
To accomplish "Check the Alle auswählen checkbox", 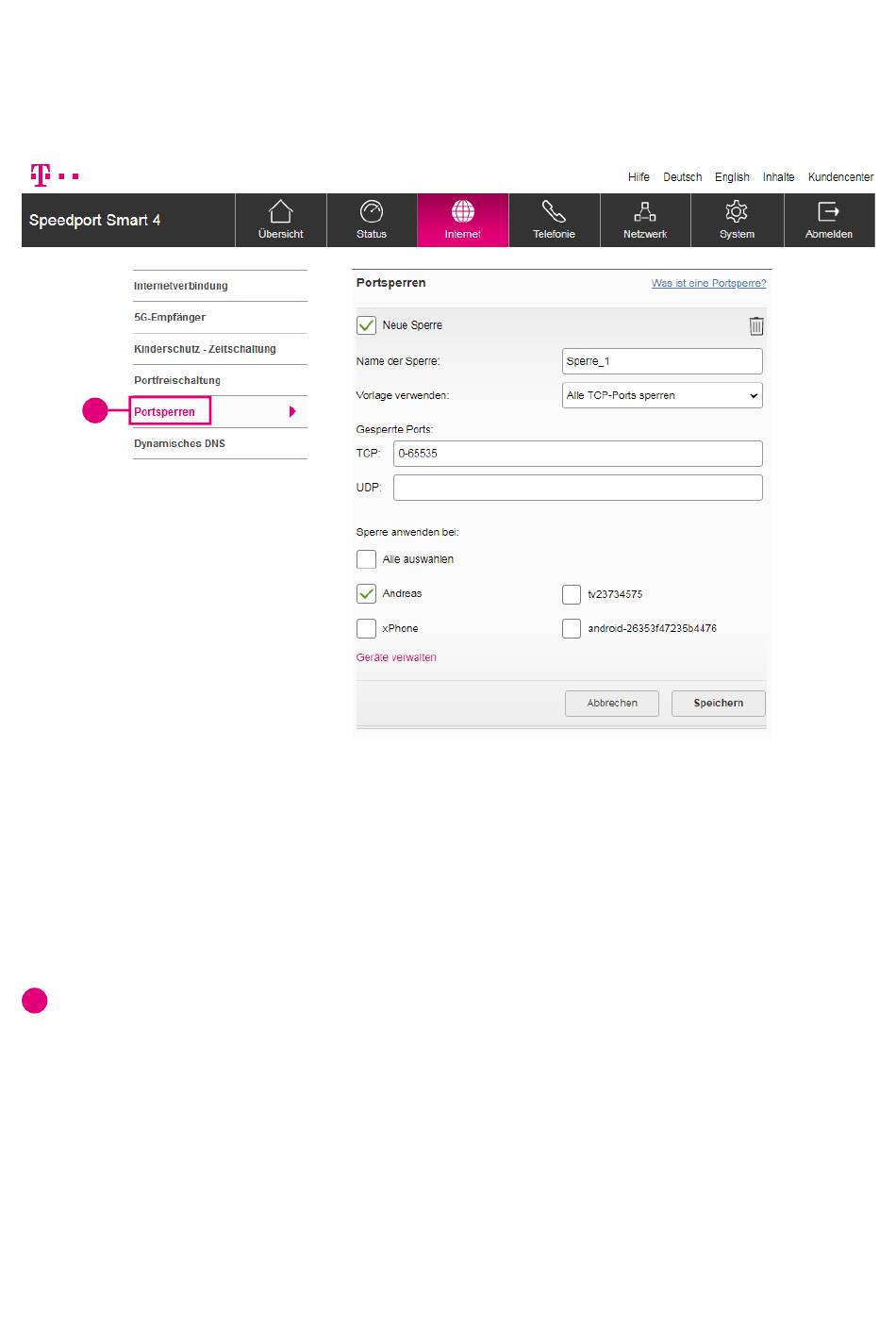I will click(367, 559).
